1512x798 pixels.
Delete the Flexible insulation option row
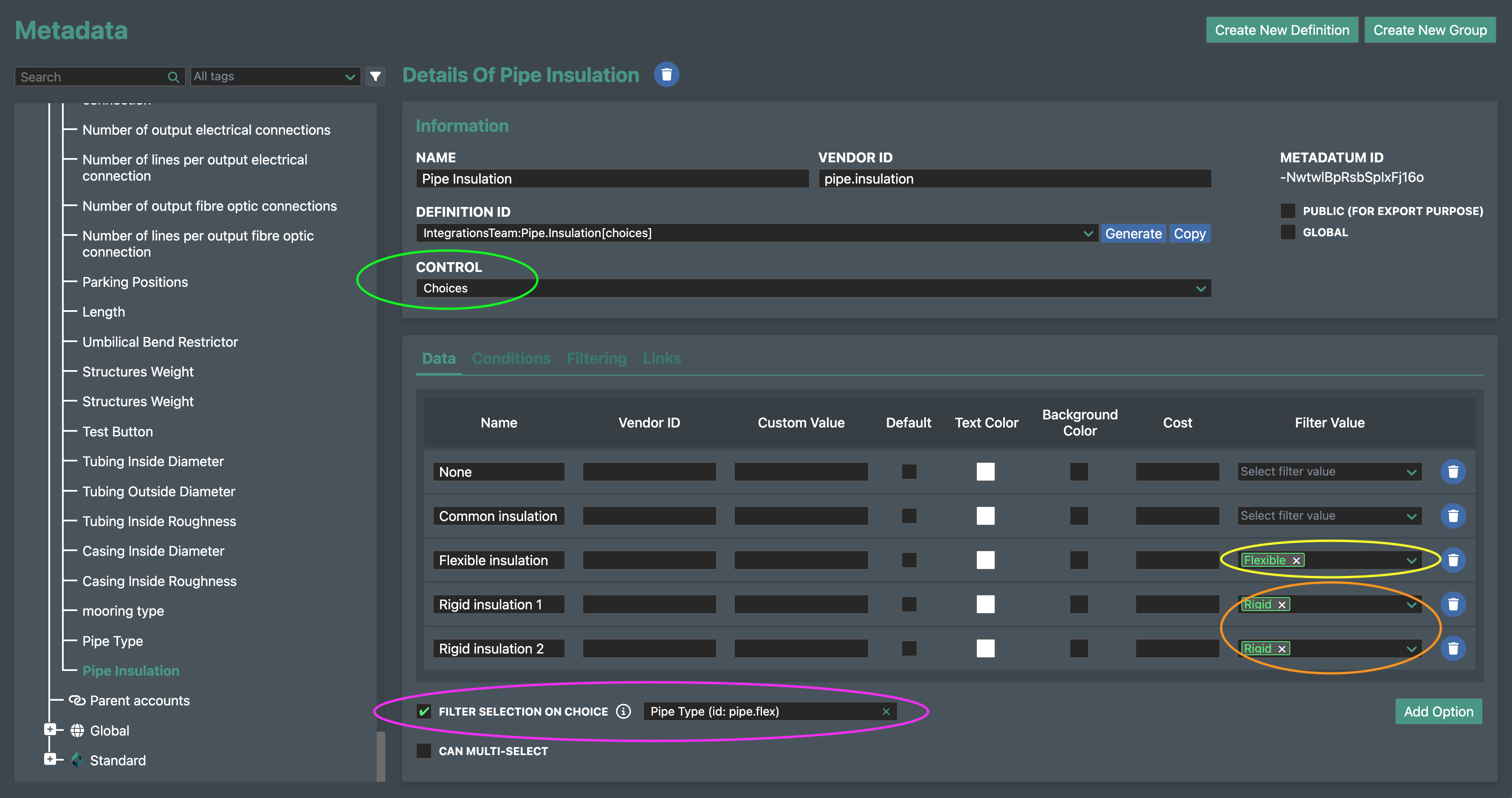point(1453,560)
